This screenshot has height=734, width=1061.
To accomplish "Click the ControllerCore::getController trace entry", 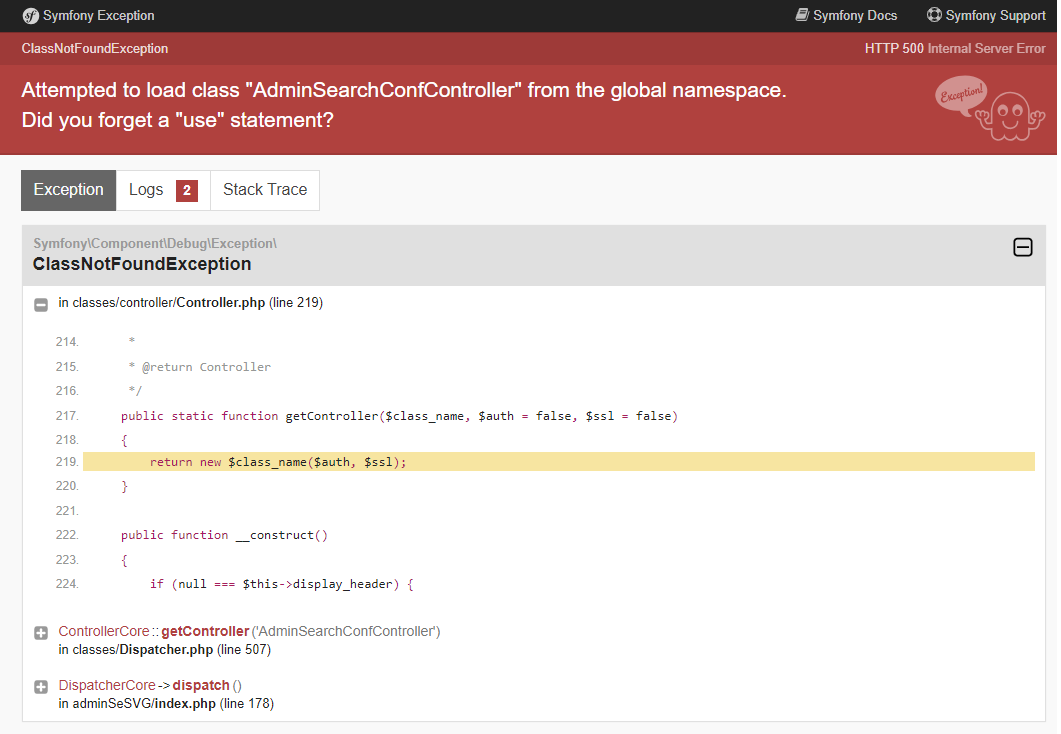I will 249,631.
